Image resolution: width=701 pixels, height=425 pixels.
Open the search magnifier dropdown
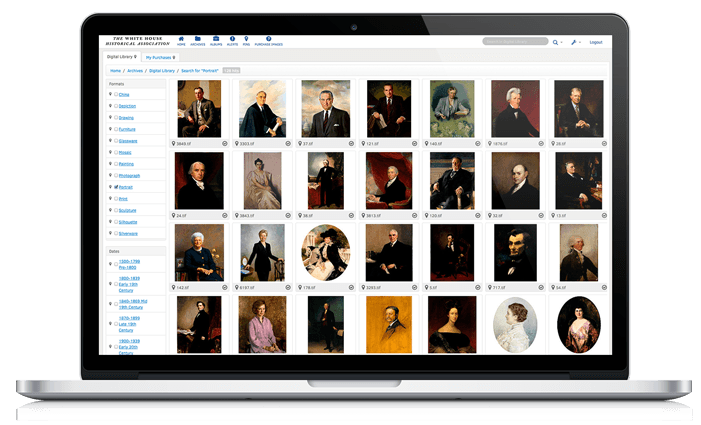558,42
